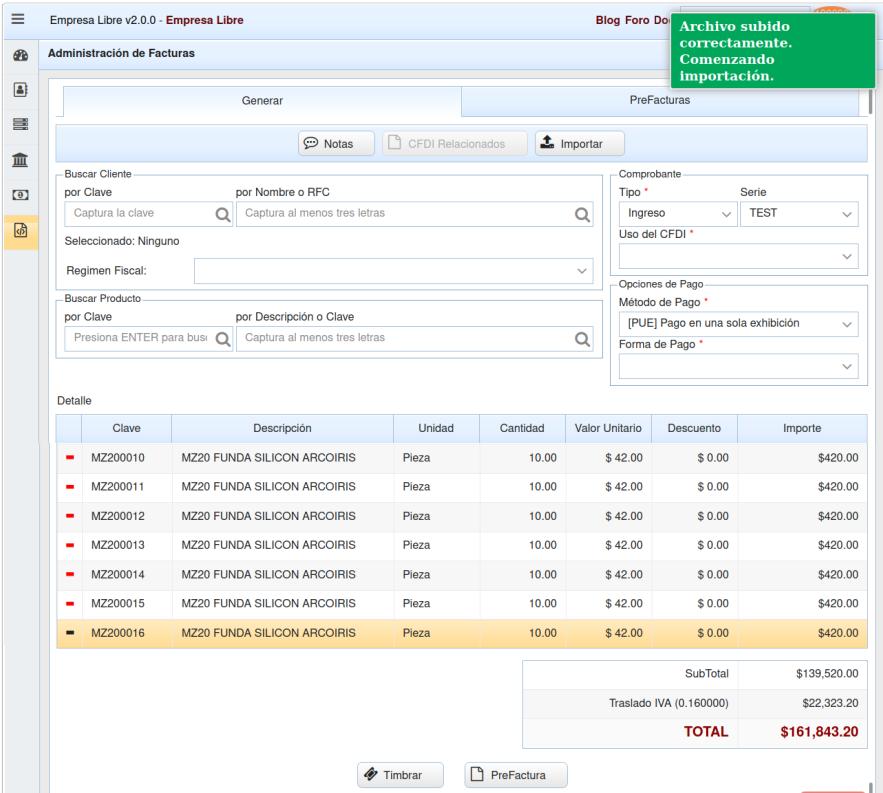Open the hamburger menu in the header
This screenshot has width=883, height=793.
point(18,19)
